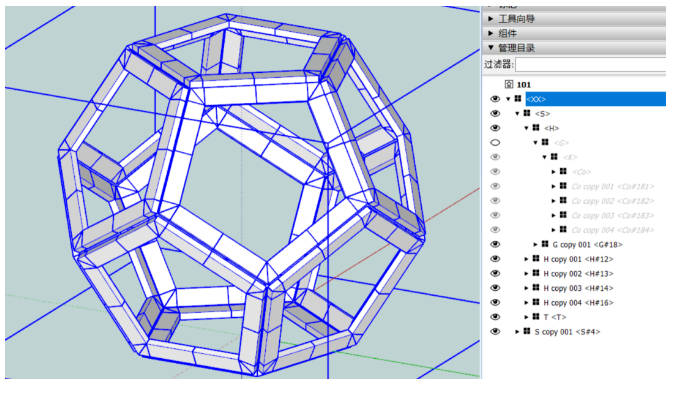Click the component icon beside <S>
The width and height of the screenshot is (677, 394).
(x=527, y=113)
